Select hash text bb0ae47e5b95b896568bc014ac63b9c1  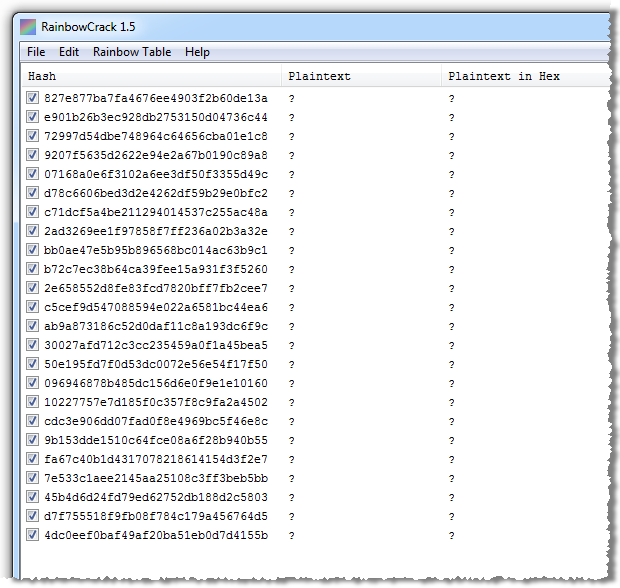[x=156, y=250]
